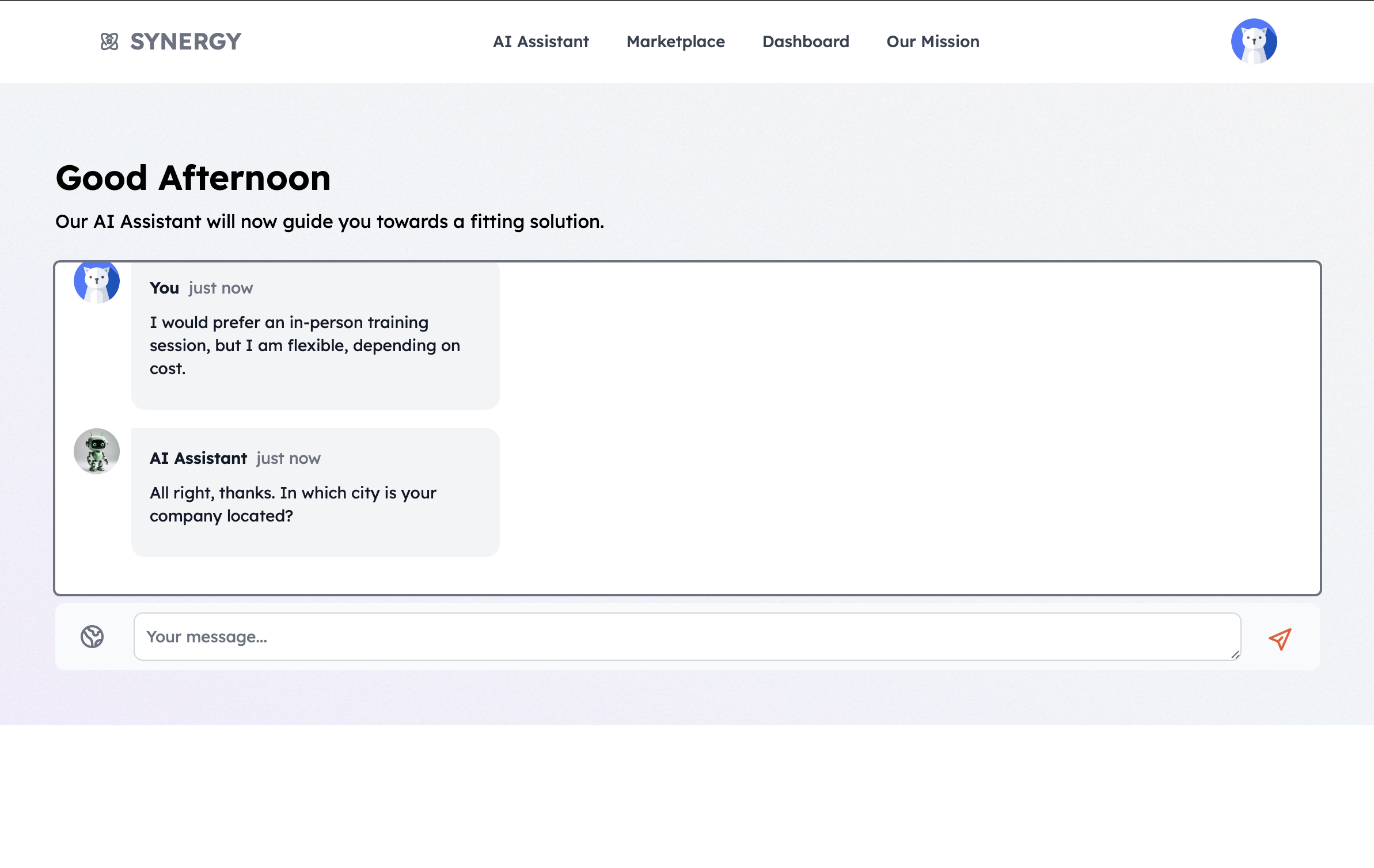Click the "You" sender name

click(164, 288)
